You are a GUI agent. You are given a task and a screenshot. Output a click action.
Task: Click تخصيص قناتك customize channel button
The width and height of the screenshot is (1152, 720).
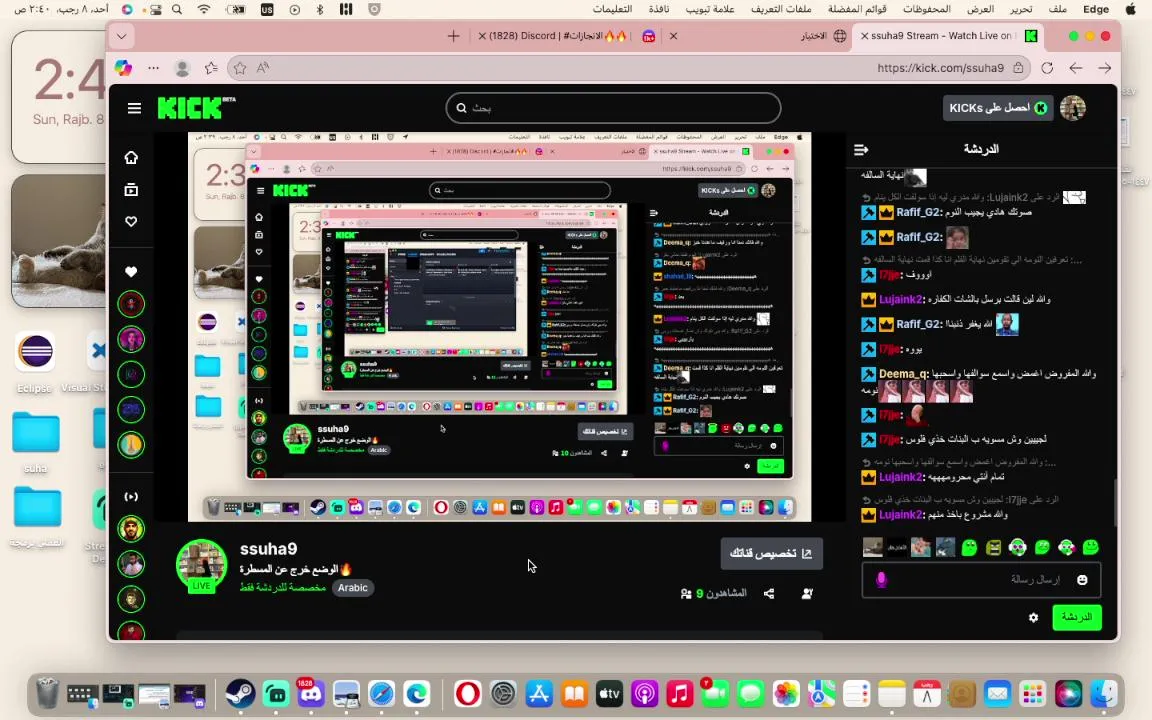(x=771, y=553)
